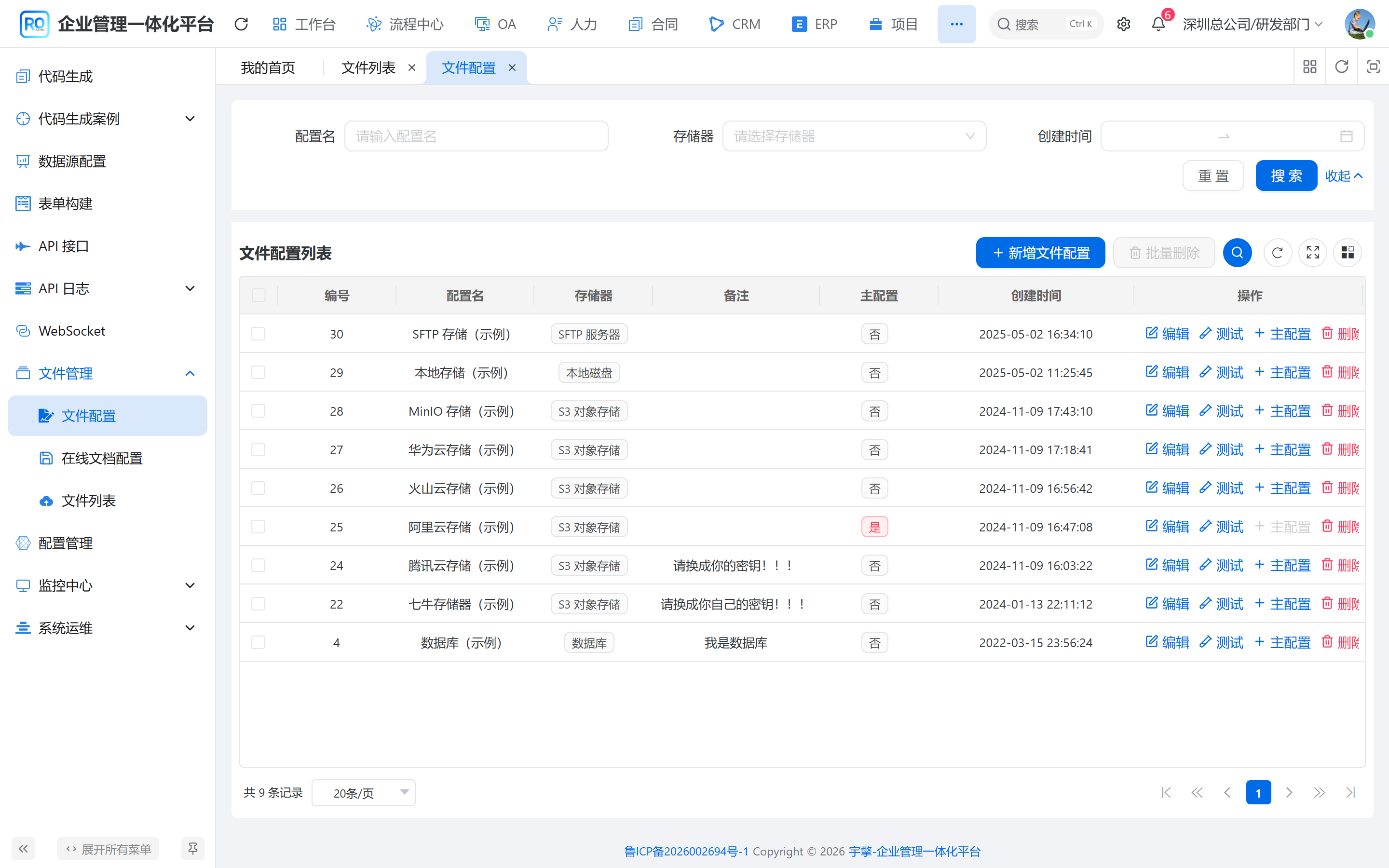The height and width of the screenshot is (868, 1389).
Task: Click the pin icon in the sidebar footer
Action: pyautogui.click(x=193, y=849)
